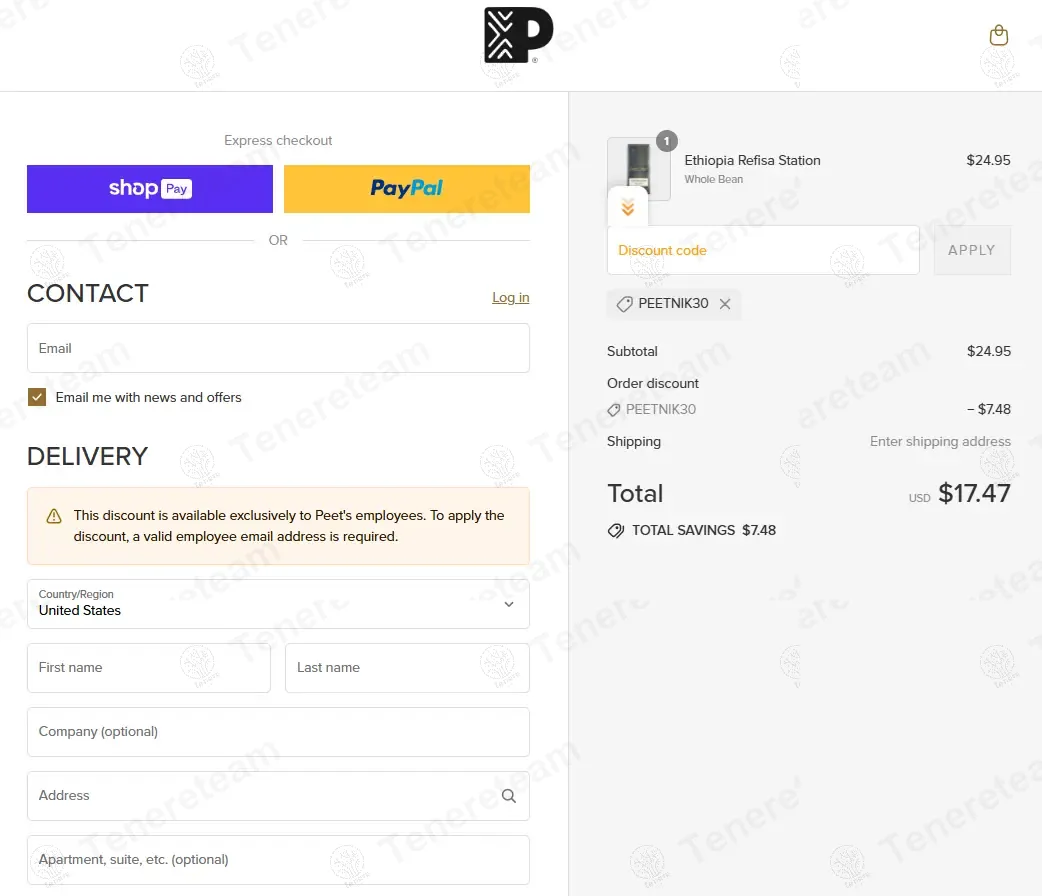Click the orange double-chevron scroll icon

tap(628, 208)
